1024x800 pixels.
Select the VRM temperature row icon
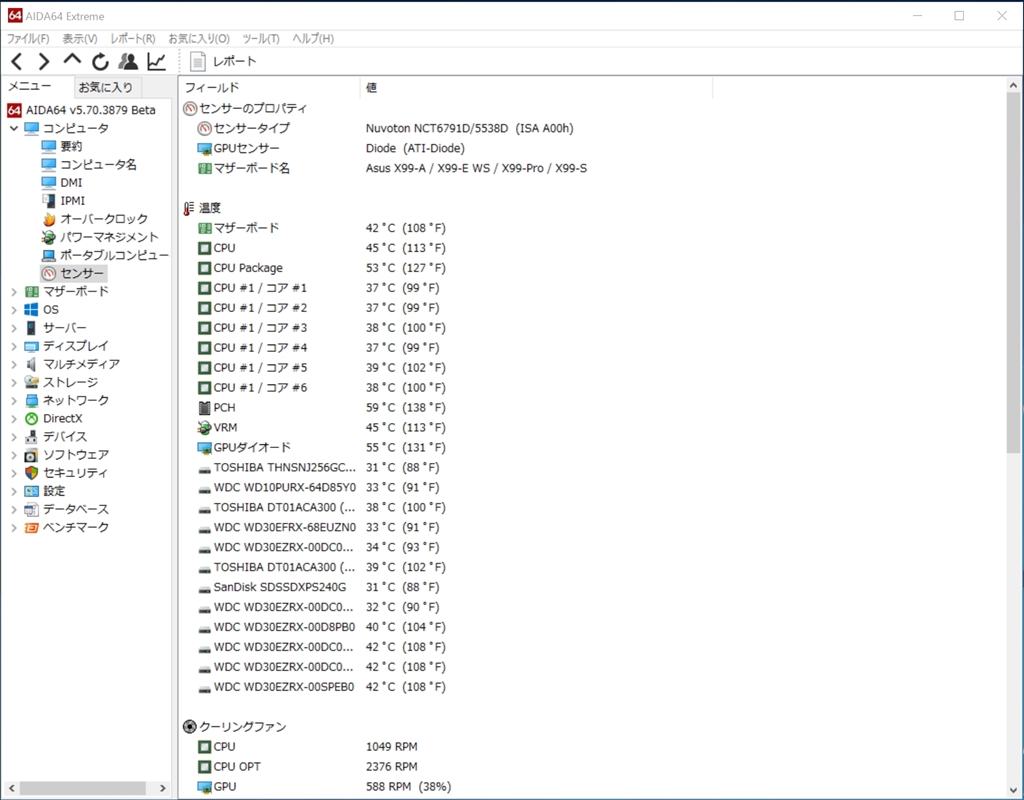click(x=204, y=428)
